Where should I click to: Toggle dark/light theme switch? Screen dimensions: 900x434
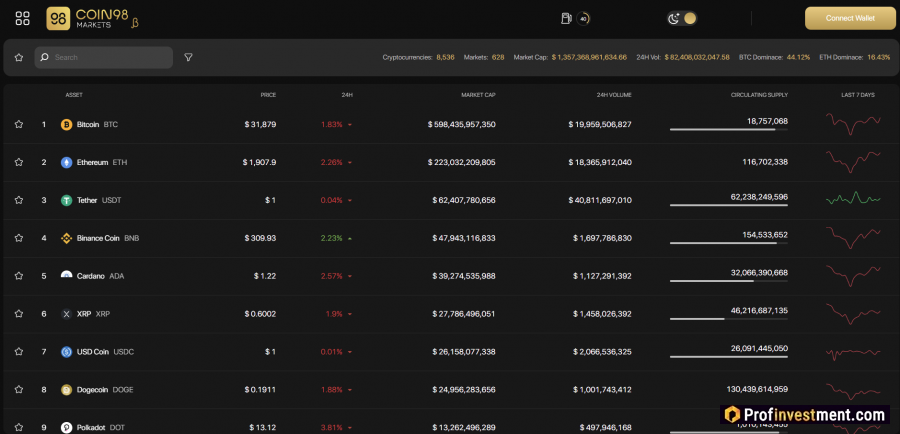(x=682, y=18)
